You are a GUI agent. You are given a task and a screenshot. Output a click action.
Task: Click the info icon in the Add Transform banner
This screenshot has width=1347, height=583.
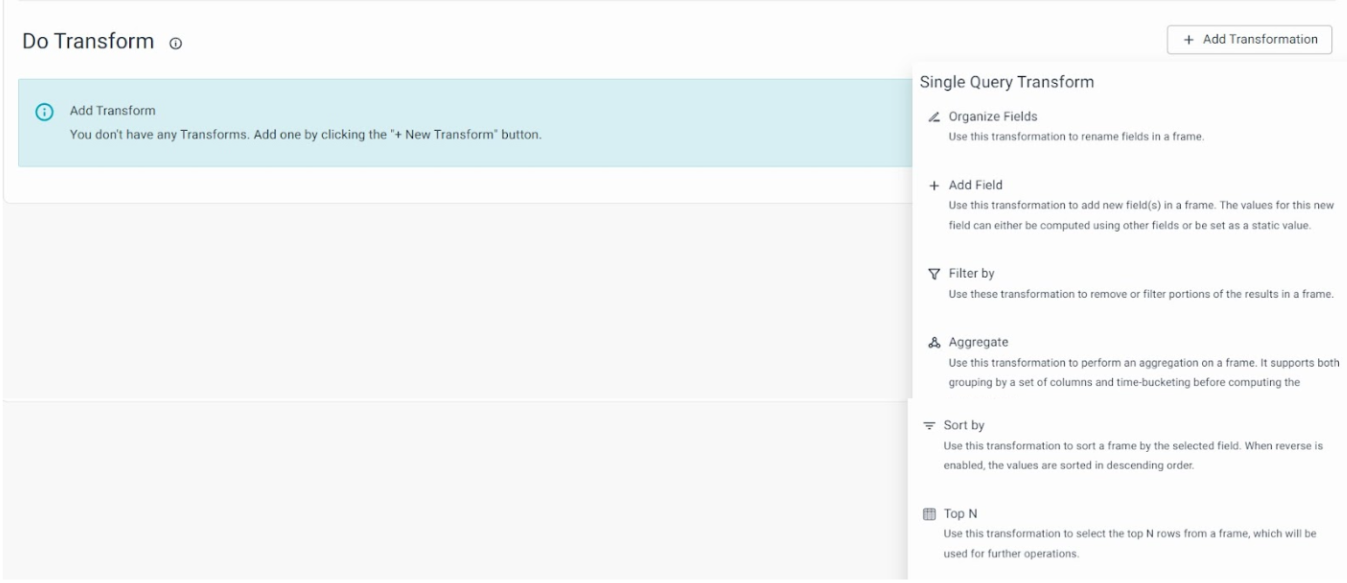44,112
